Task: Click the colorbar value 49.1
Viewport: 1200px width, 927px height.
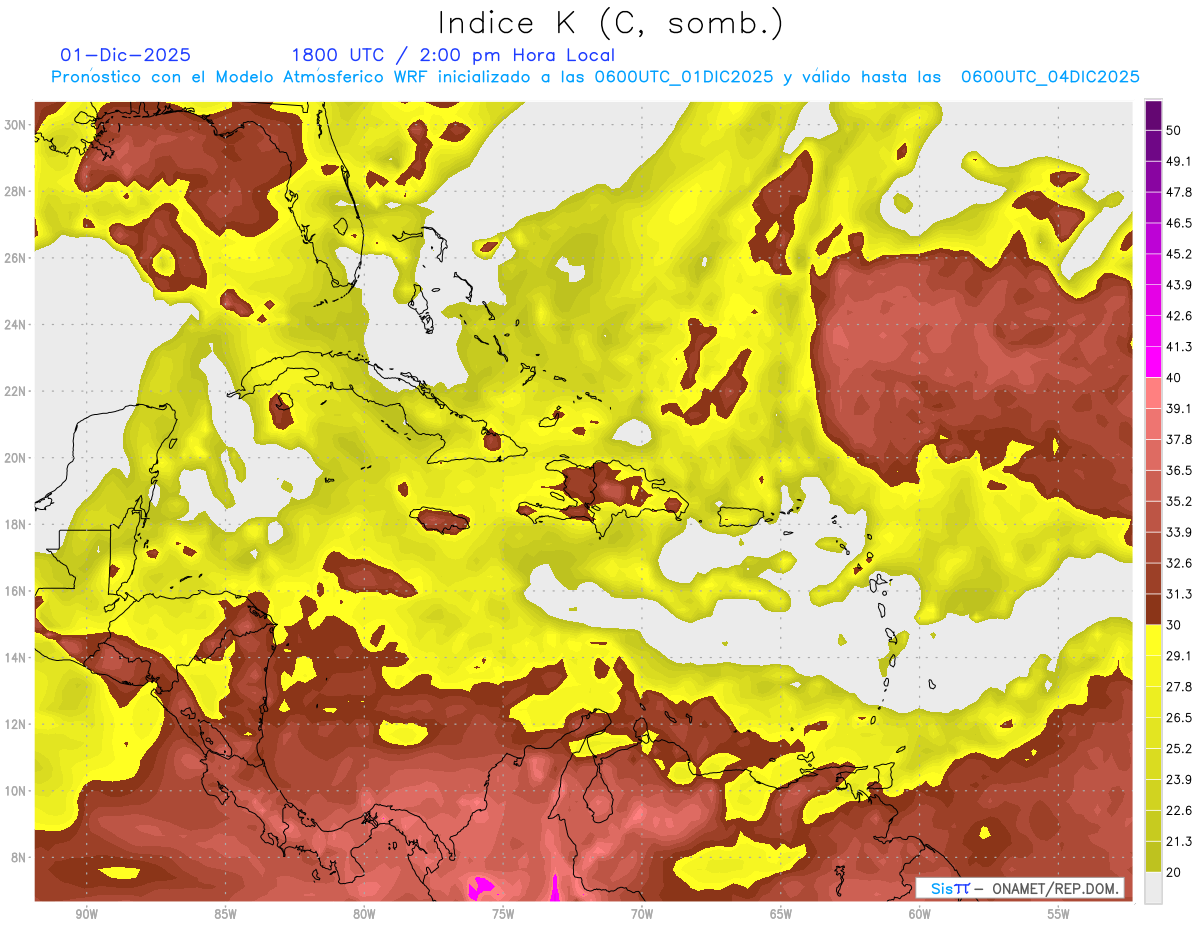Action: 1179,161
